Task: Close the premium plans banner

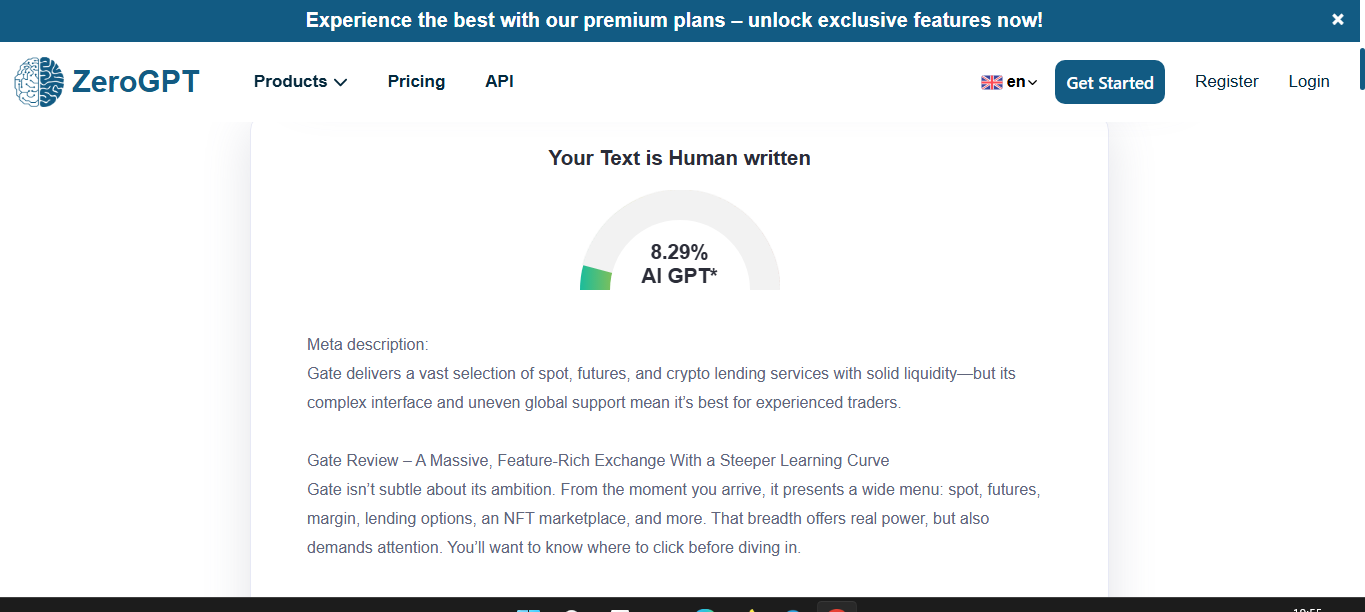Action: [x=1338, y=20]
